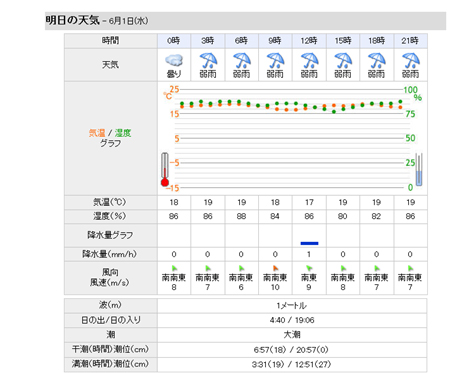Click the 12時 time column header
This screenshot has width=450, height=373.
pyautogui.click(x=309, y=41)
